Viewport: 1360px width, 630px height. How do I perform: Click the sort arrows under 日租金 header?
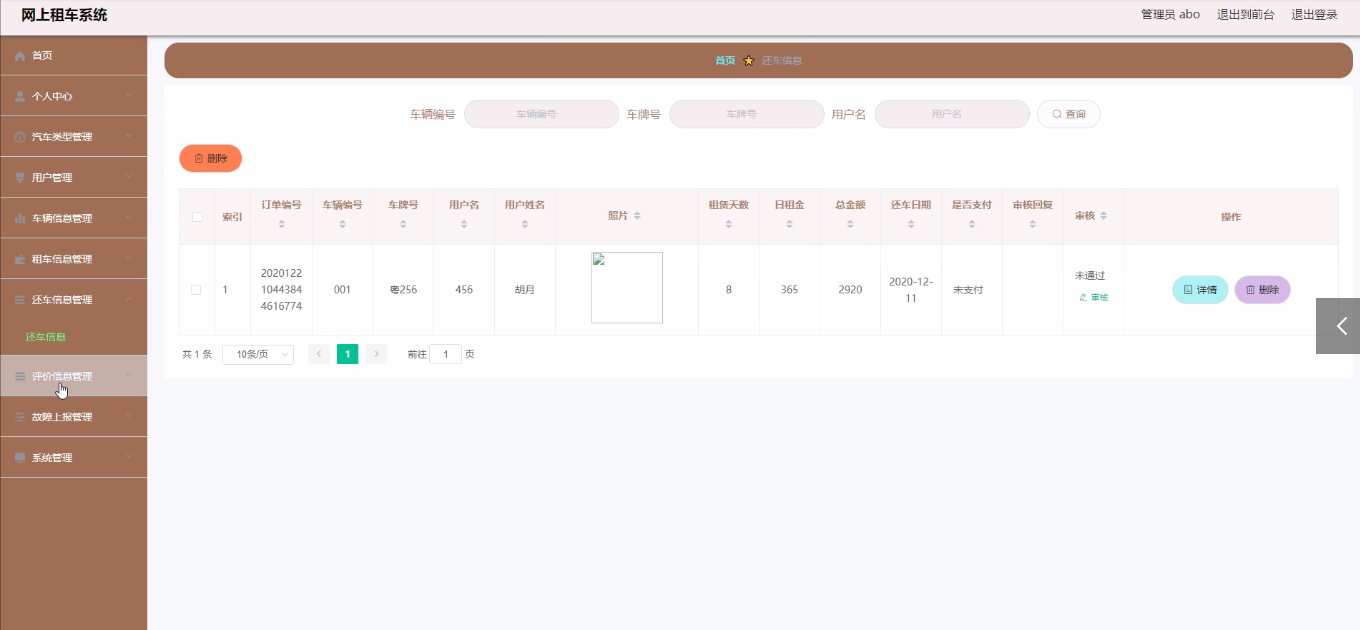pyautogui.click(x=789, y=224)
